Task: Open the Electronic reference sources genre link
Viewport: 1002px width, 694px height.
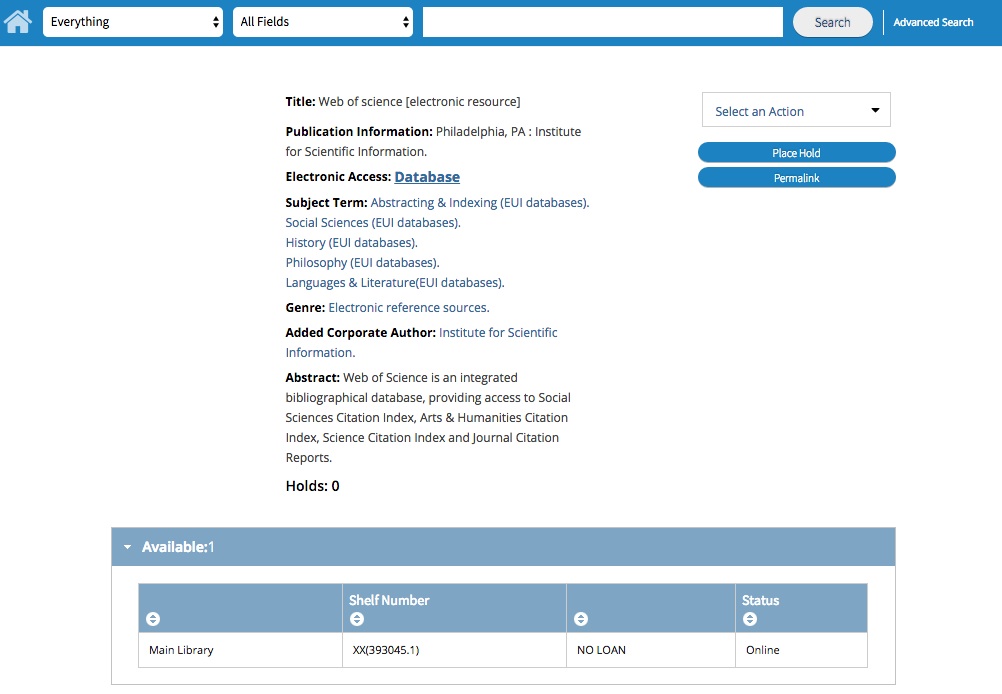Action: point(408,307)
